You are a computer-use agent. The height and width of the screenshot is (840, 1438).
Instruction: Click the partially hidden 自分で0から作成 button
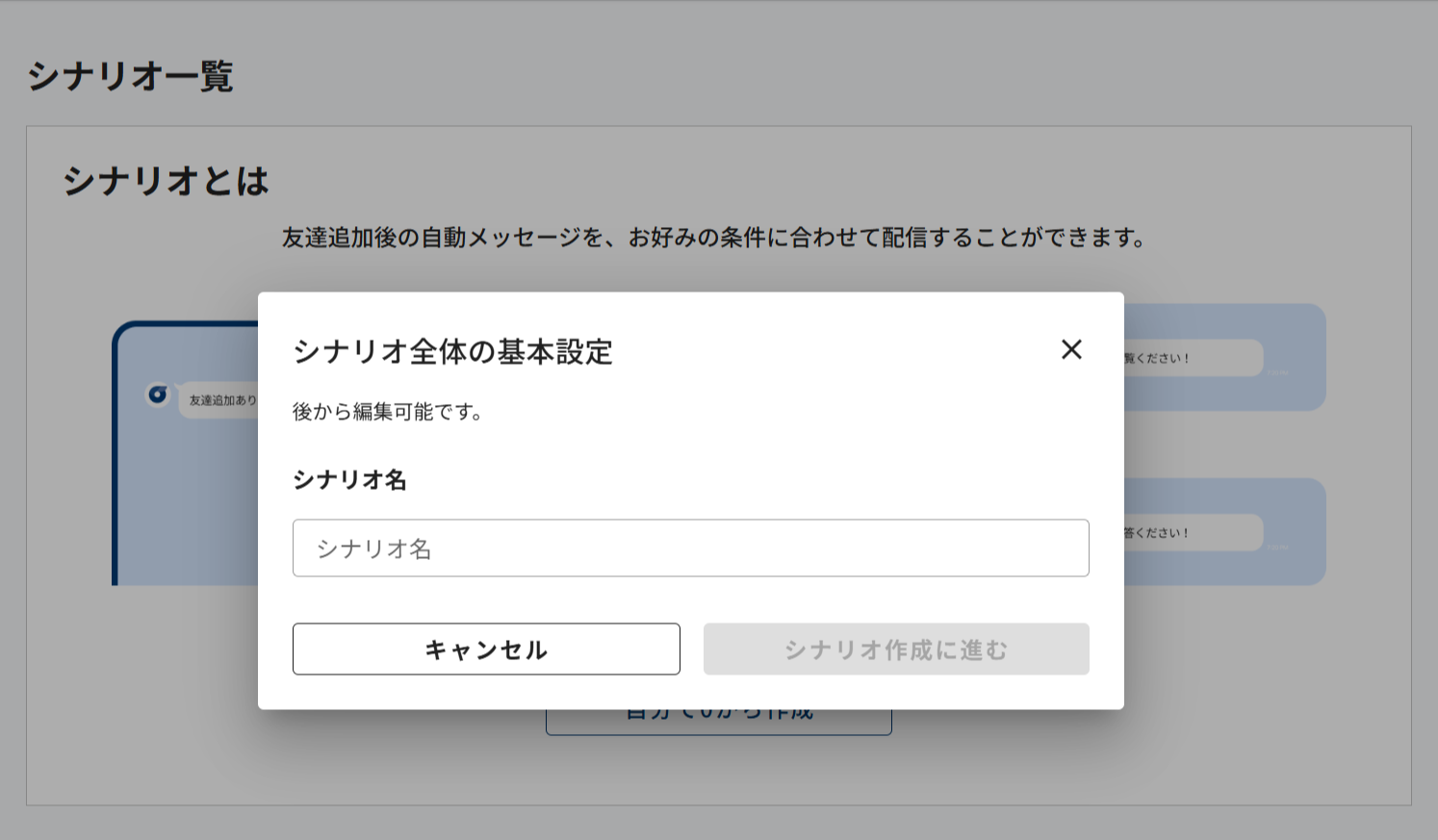pyautogui.click(x=718, y=722)
